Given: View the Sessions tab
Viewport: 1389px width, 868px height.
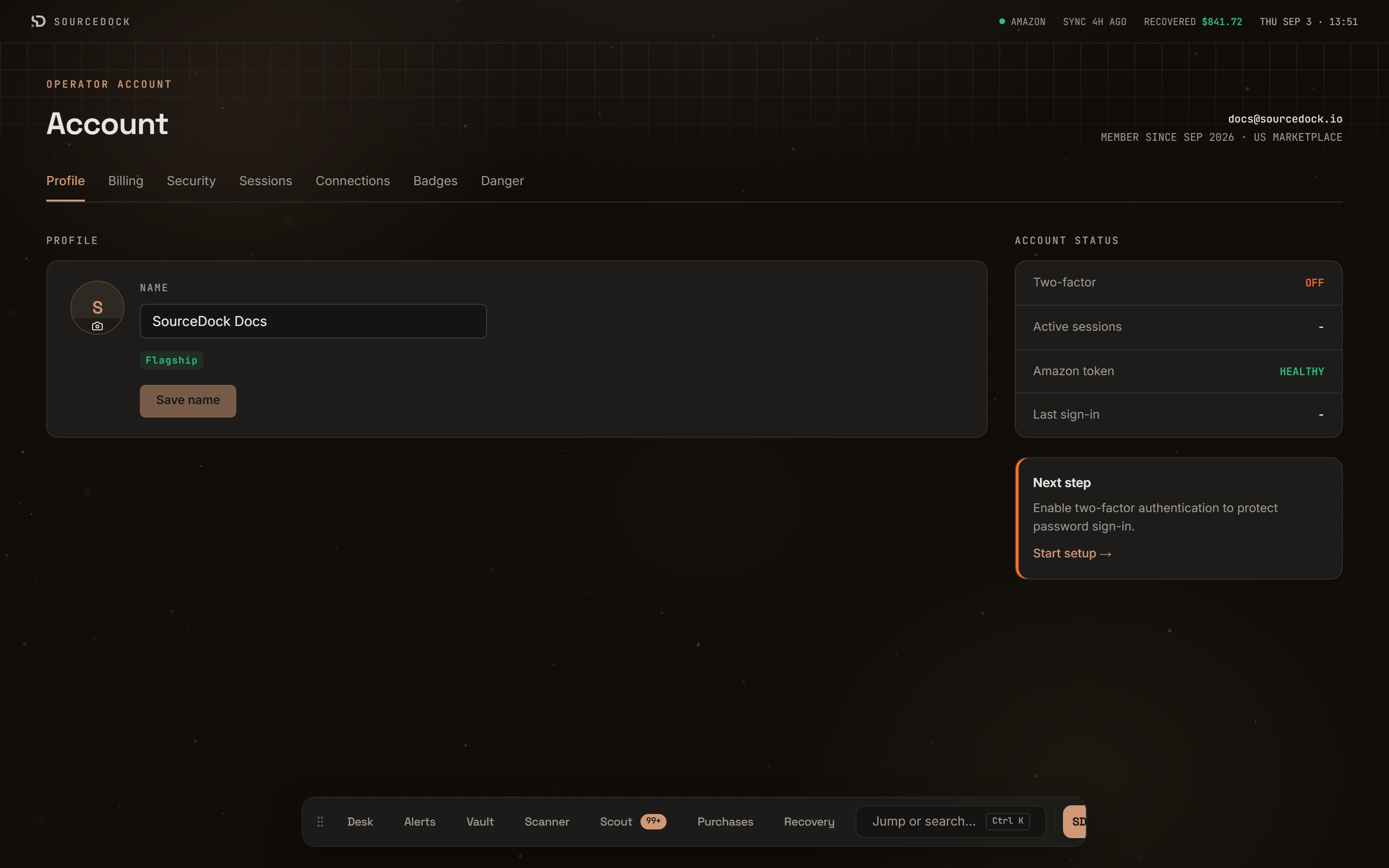Looking at the screenshot, I should coord(266,181).
